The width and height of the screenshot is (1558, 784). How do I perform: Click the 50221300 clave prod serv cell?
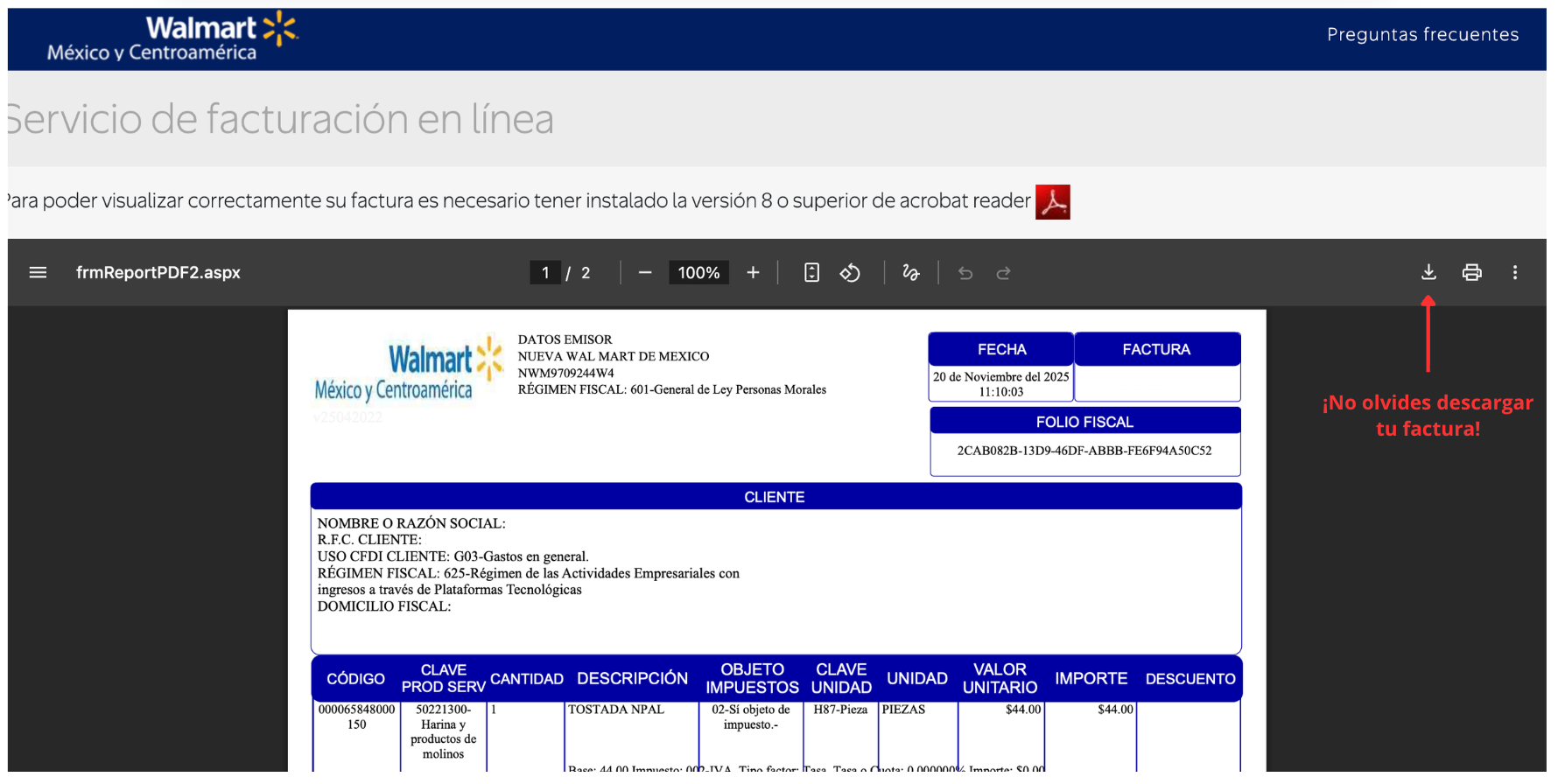coord(443,731)
